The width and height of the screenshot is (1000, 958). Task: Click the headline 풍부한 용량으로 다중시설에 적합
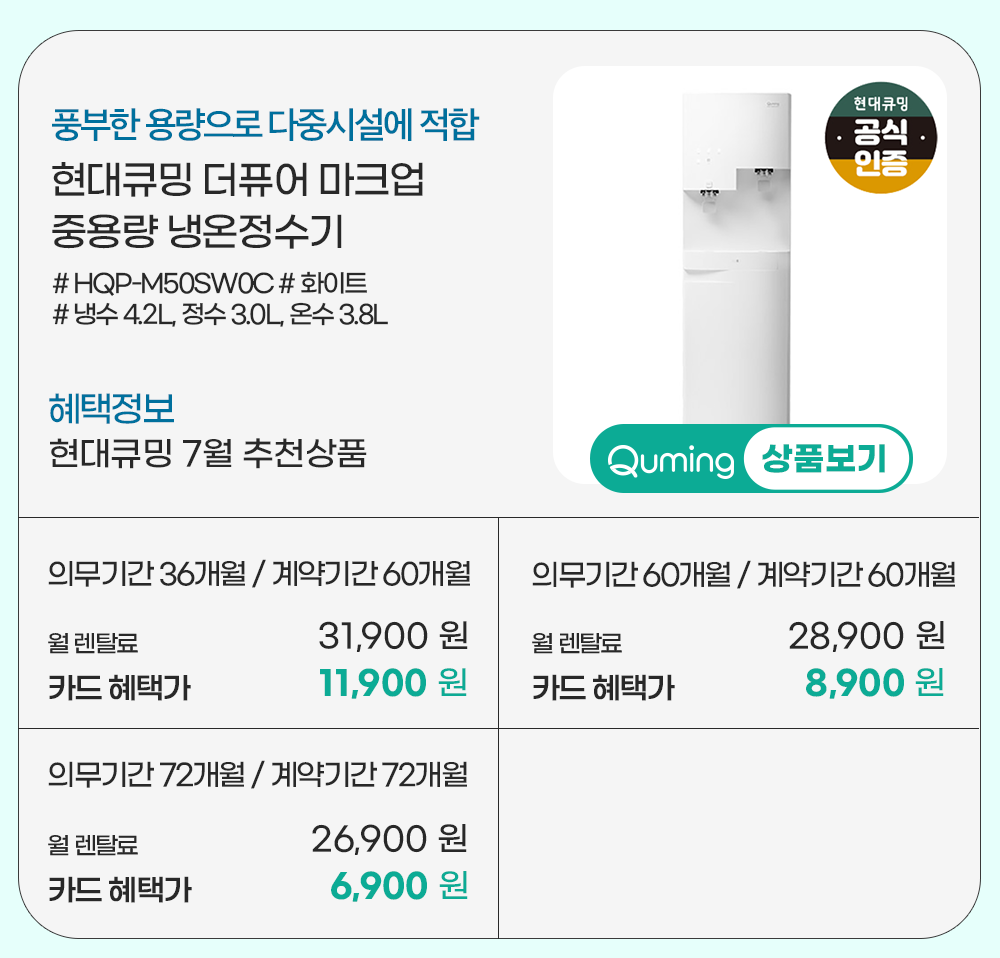(x=265, y=126)
